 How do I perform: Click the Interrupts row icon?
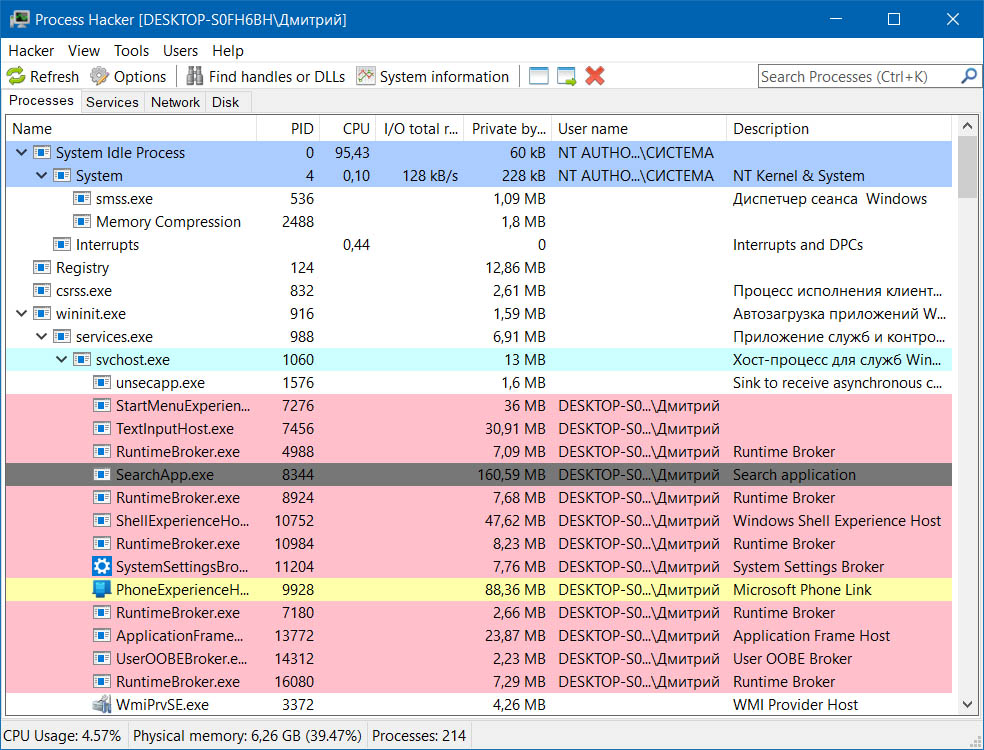click(x=62, y=245)
